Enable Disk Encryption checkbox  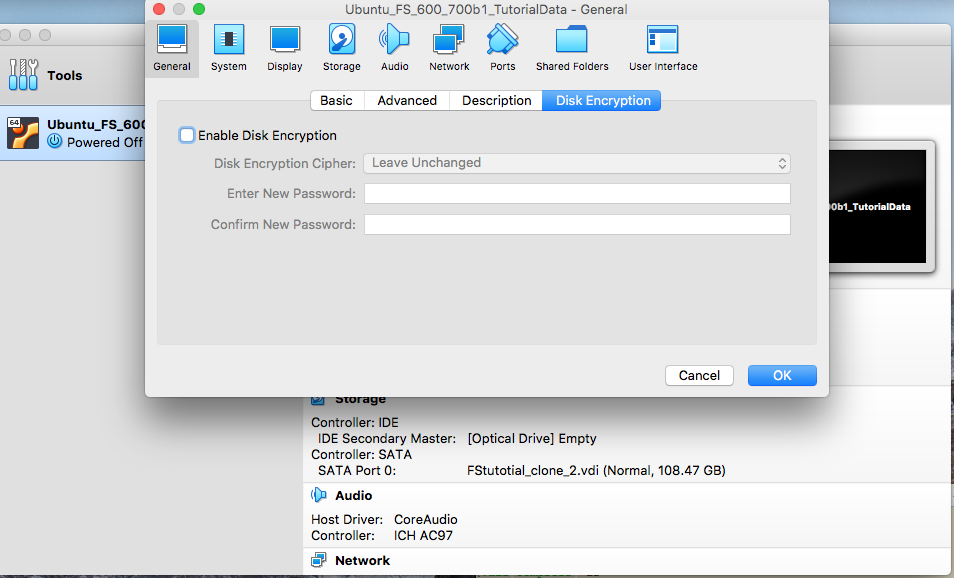tap(187, 135)
